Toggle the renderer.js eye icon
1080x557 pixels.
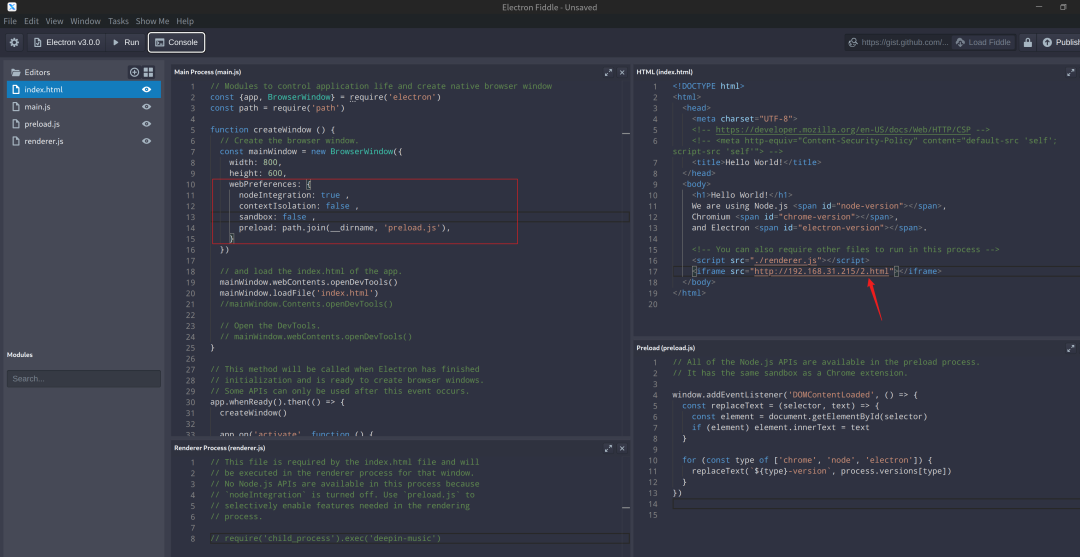(147, 141)
